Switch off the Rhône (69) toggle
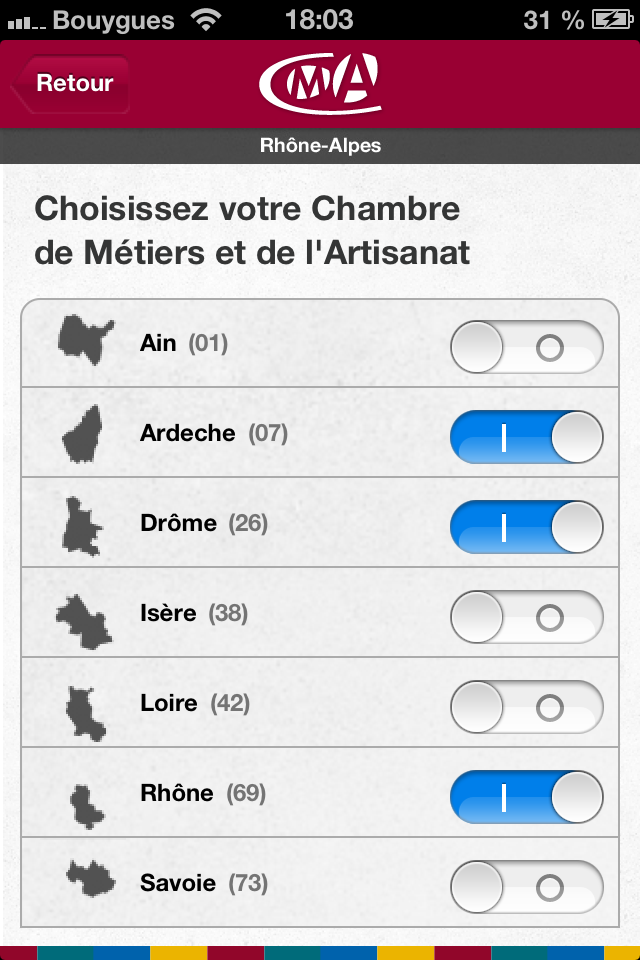The image size is (640, 960). [527, 797]
